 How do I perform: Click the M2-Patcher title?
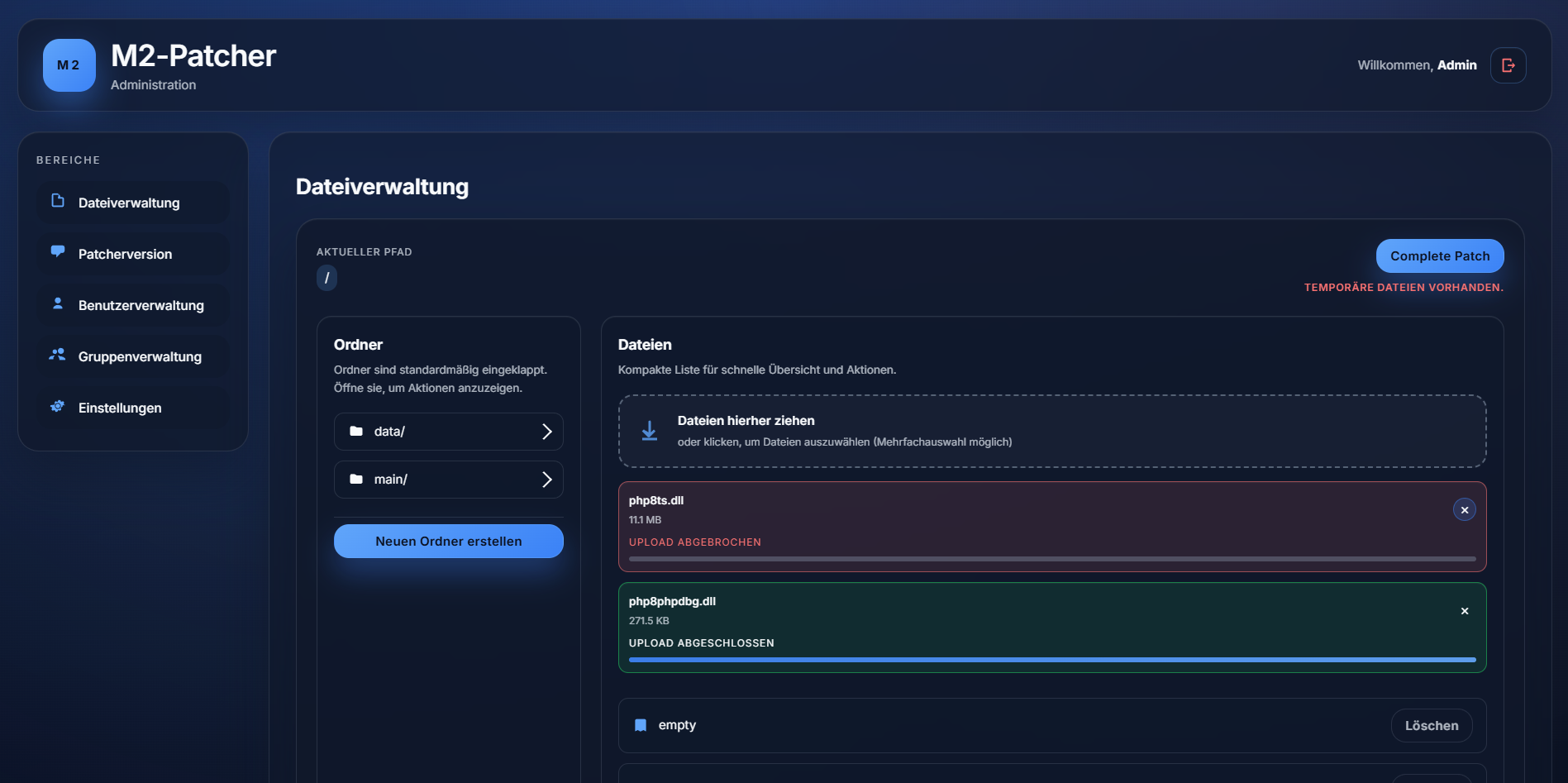tap(193, 55)
